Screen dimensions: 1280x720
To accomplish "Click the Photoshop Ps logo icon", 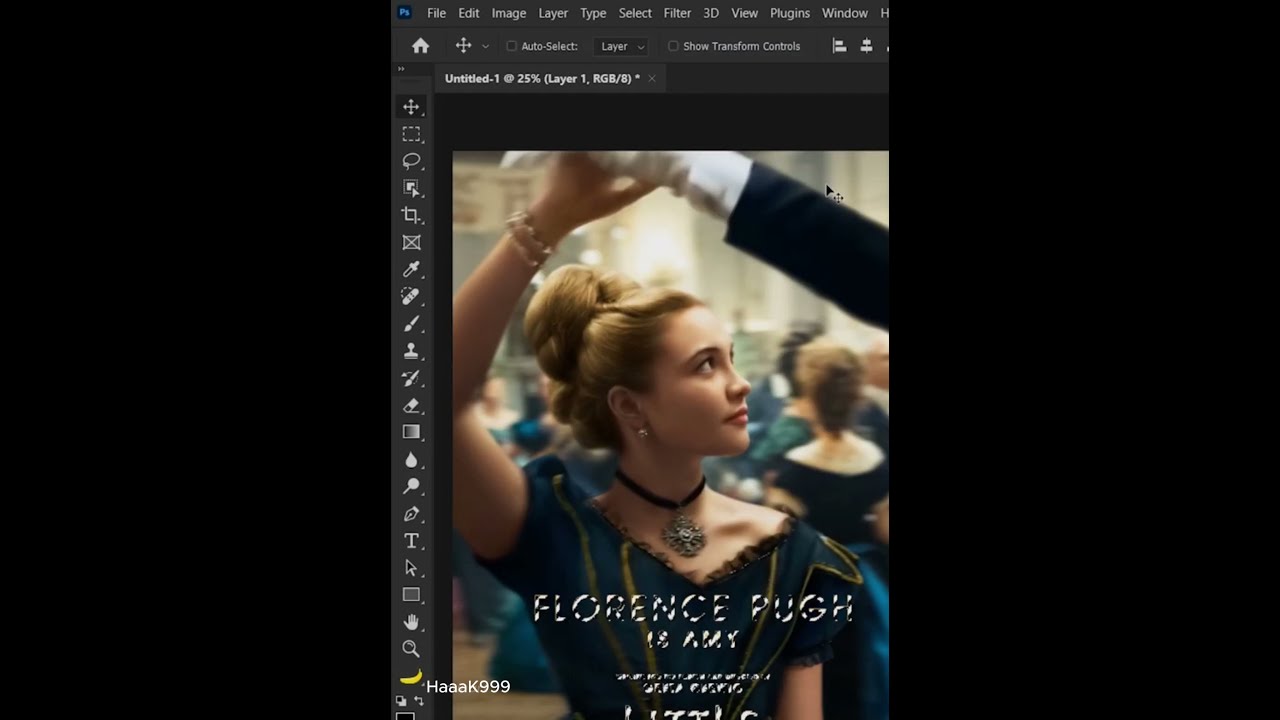I will 404,13.
